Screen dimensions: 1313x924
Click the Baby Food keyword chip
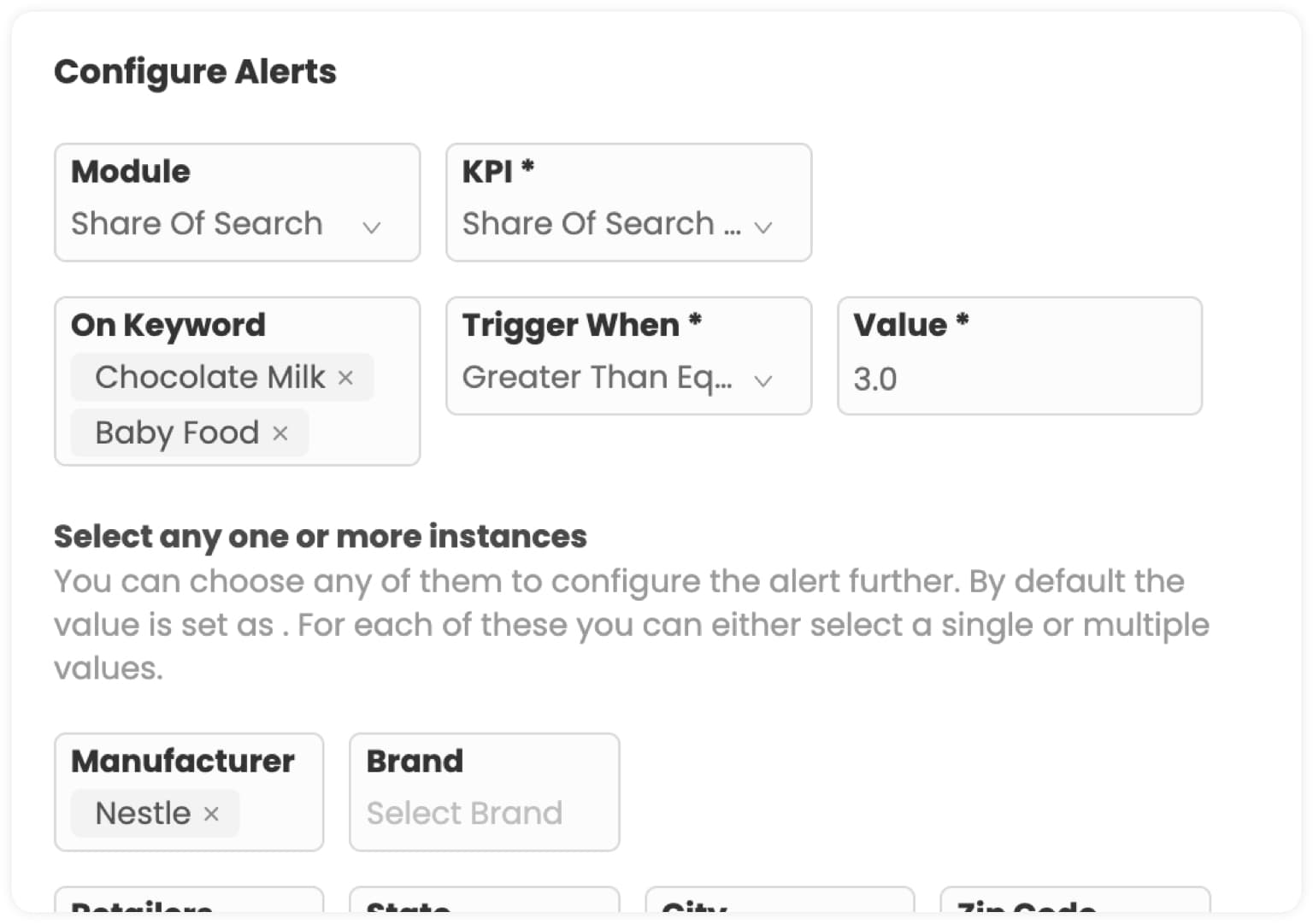point(177,433)
